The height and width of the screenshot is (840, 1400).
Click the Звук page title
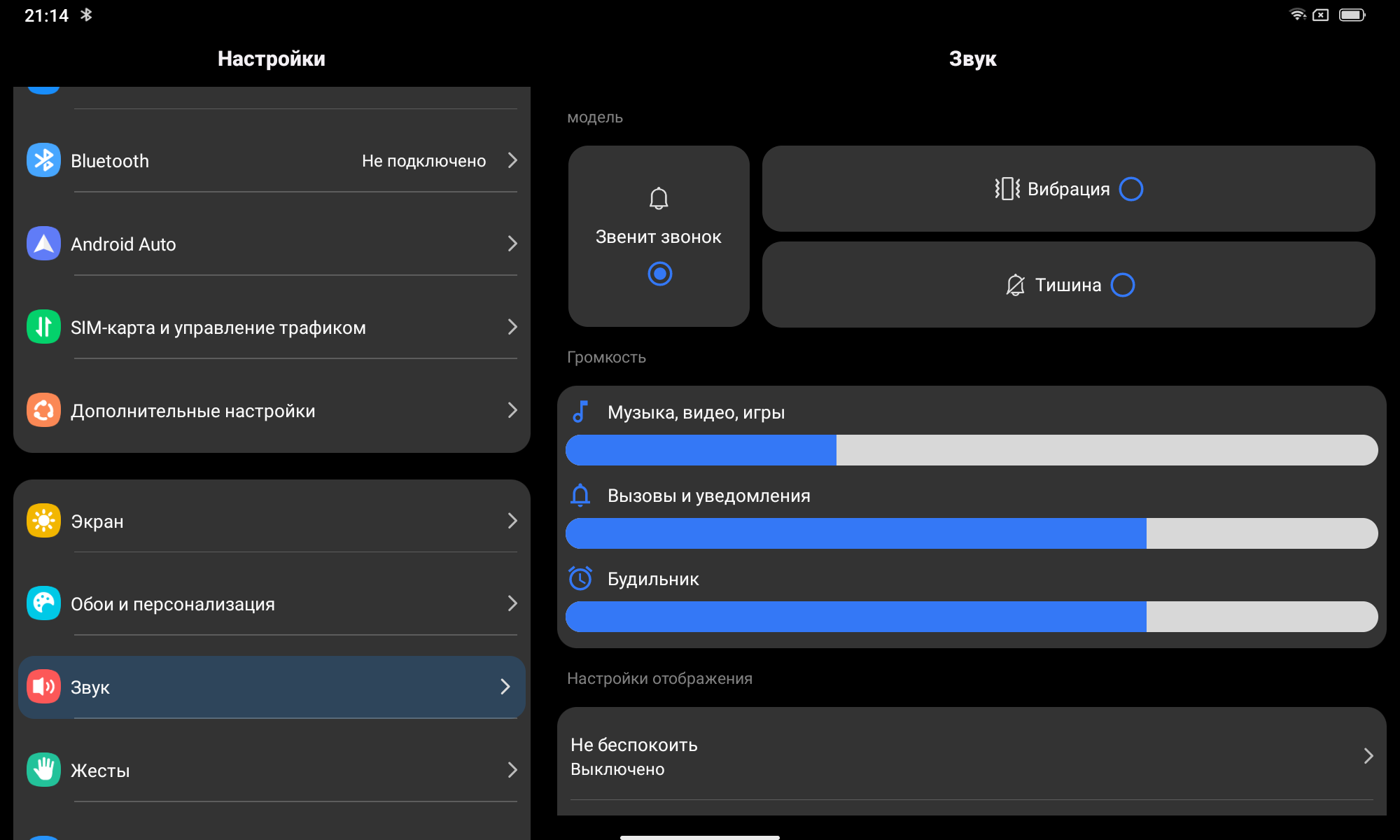pos(972,59)
